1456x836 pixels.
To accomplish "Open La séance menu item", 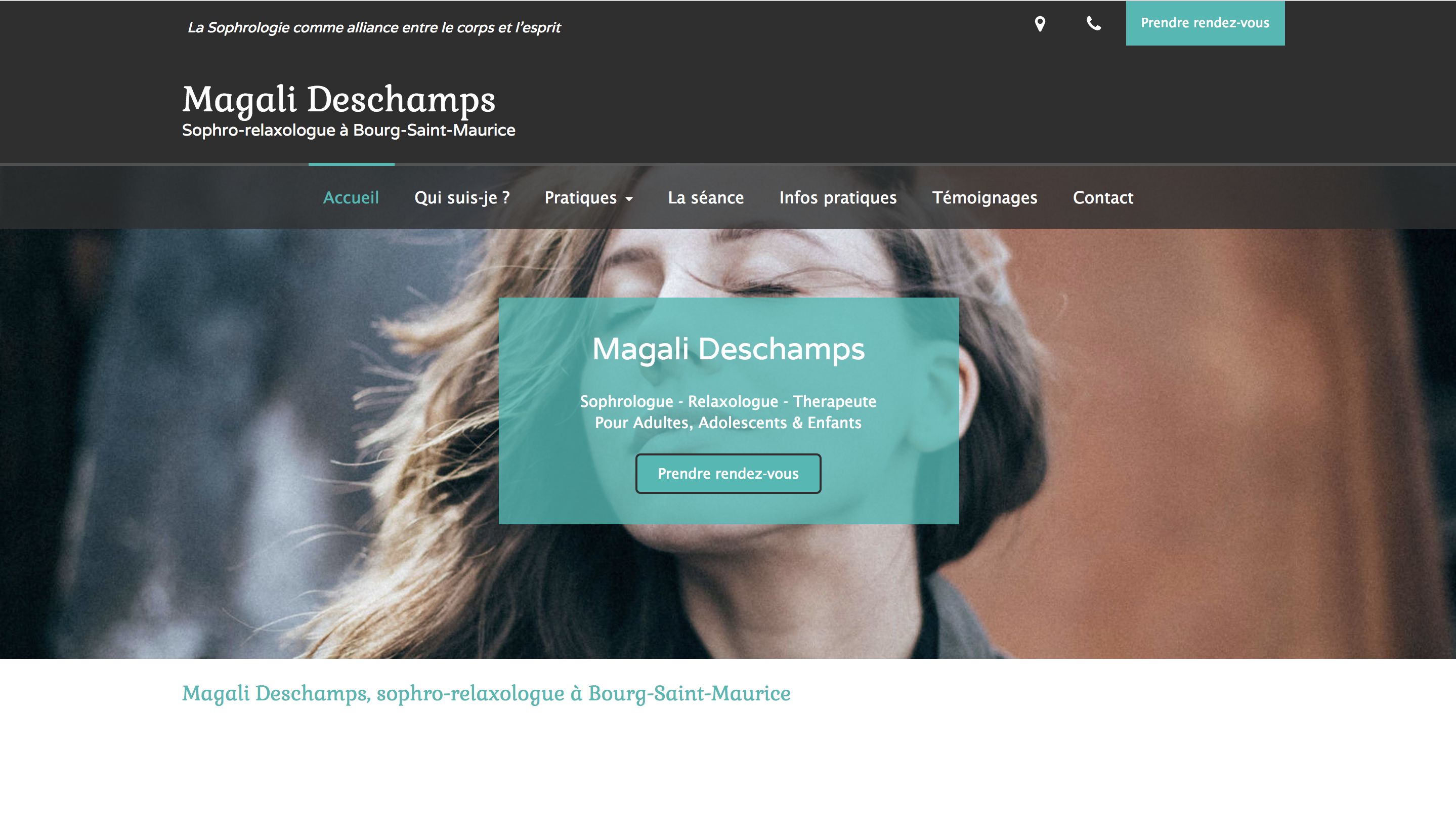I will 705,197.
